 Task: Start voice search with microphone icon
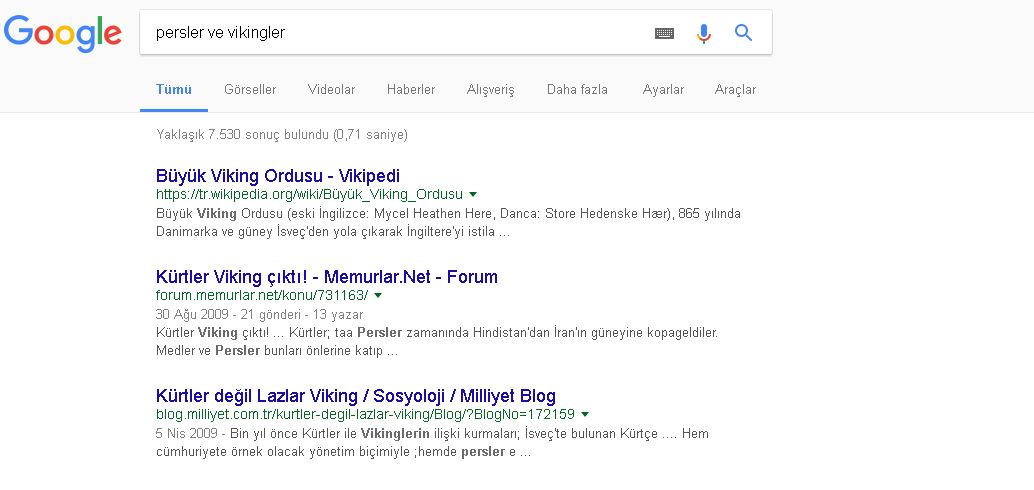pyautogui.click(x=704, y=33)
